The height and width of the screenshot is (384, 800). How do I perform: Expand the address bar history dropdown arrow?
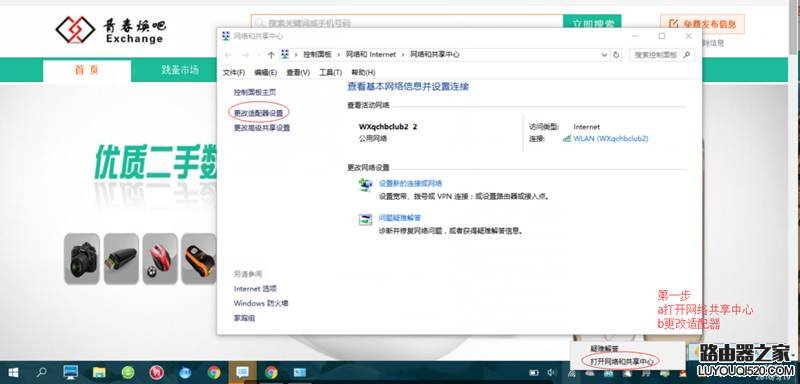tap(605, 55)
